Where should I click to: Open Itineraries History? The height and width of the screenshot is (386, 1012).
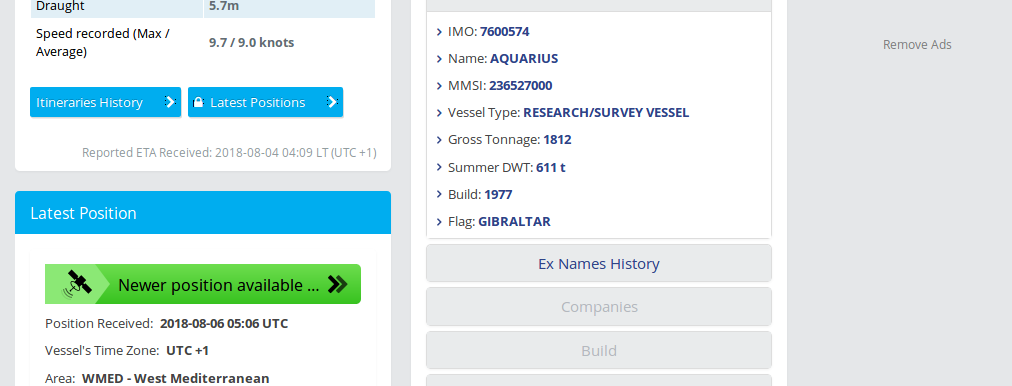point(105,102)
